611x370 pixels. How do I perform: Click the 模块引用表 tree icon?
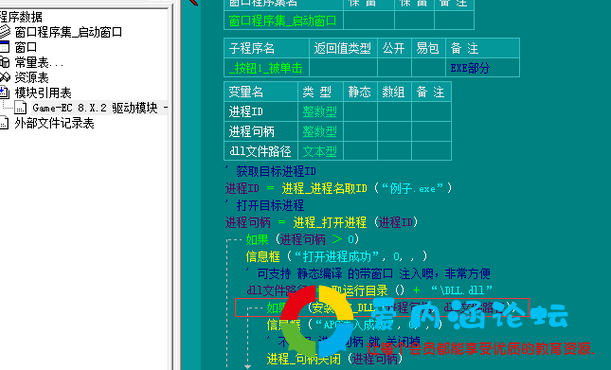pos(4,93)
